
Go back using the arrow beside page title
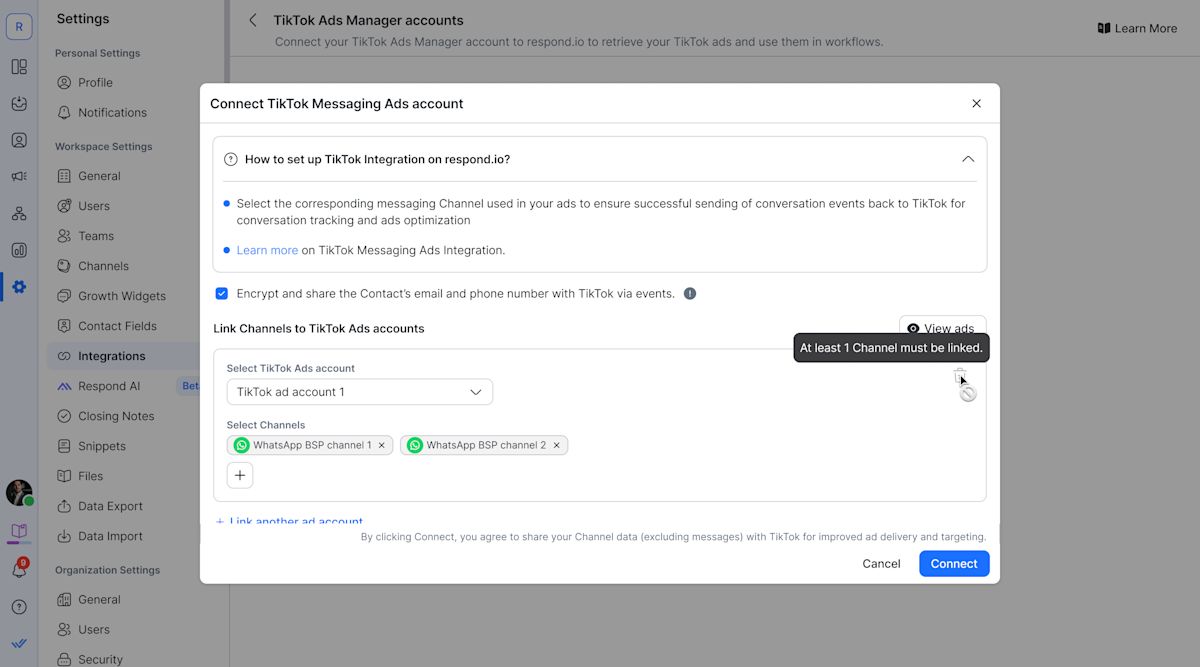pos(253,20)
